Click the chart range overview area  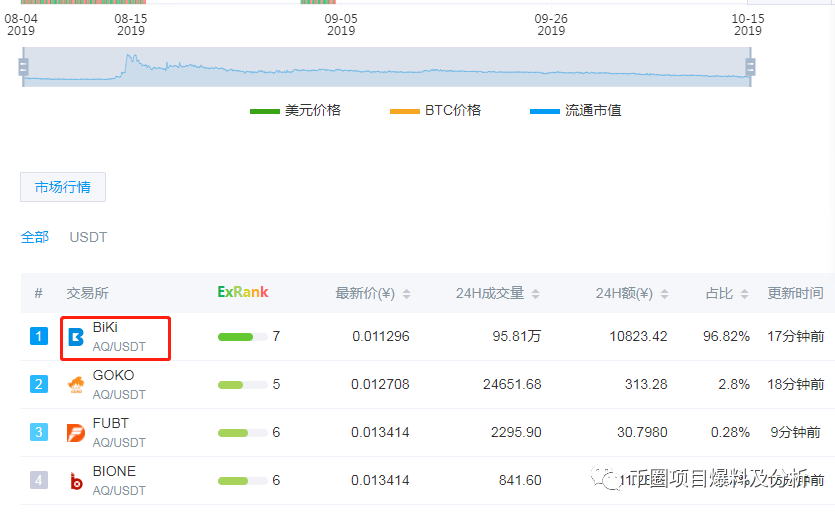tap(387, 67)
